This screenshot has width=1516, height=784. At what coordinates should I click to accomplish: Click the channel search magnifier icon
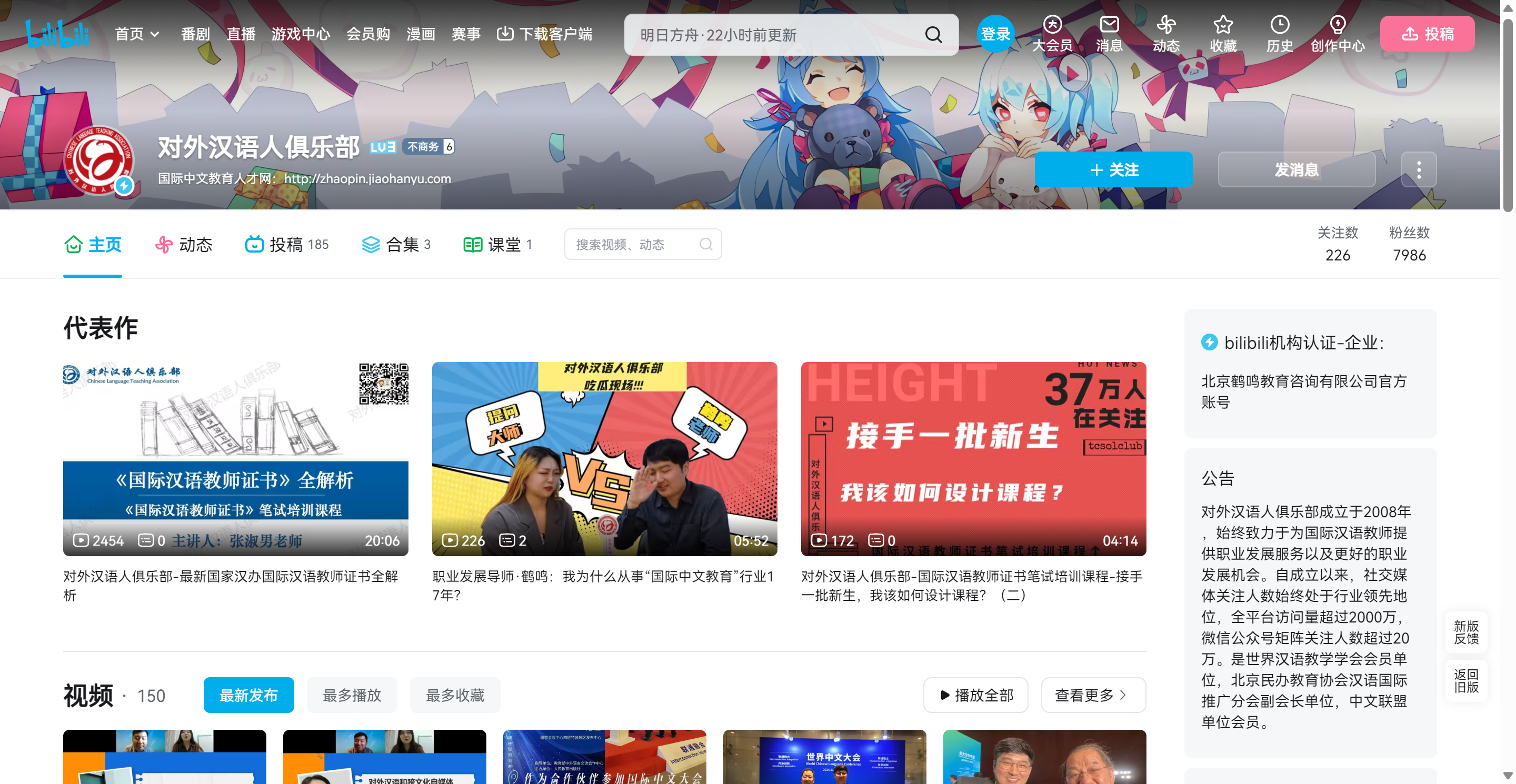point(705,244)
